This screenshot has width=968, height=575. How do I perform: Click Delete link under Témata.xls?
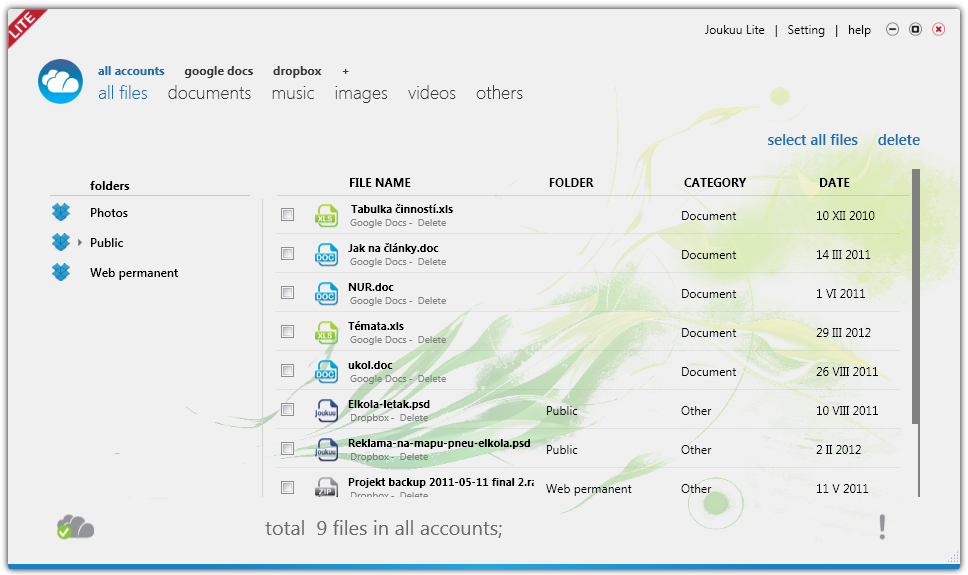(x=432, y=340)
